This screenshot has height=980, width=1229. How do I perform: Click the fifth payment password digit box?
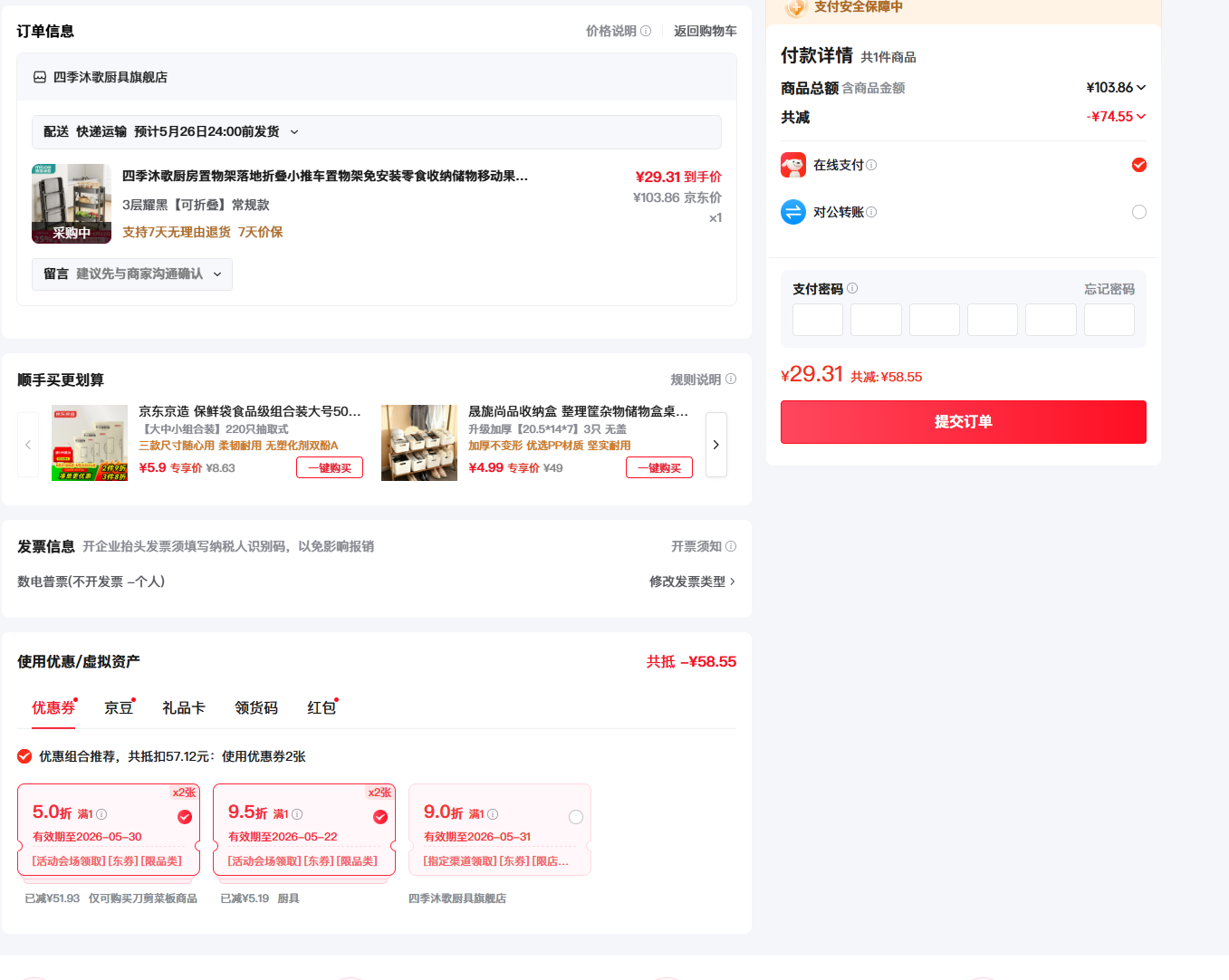coord(1051,320)
